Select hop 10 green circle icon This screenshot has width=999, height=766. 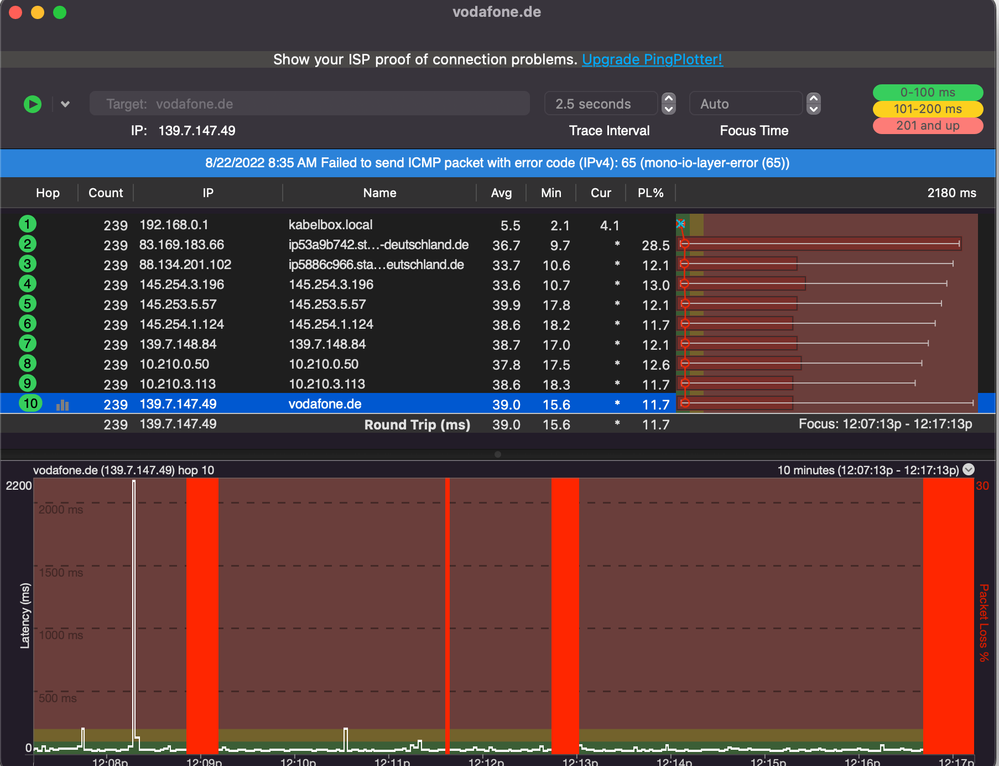[30, 403]
